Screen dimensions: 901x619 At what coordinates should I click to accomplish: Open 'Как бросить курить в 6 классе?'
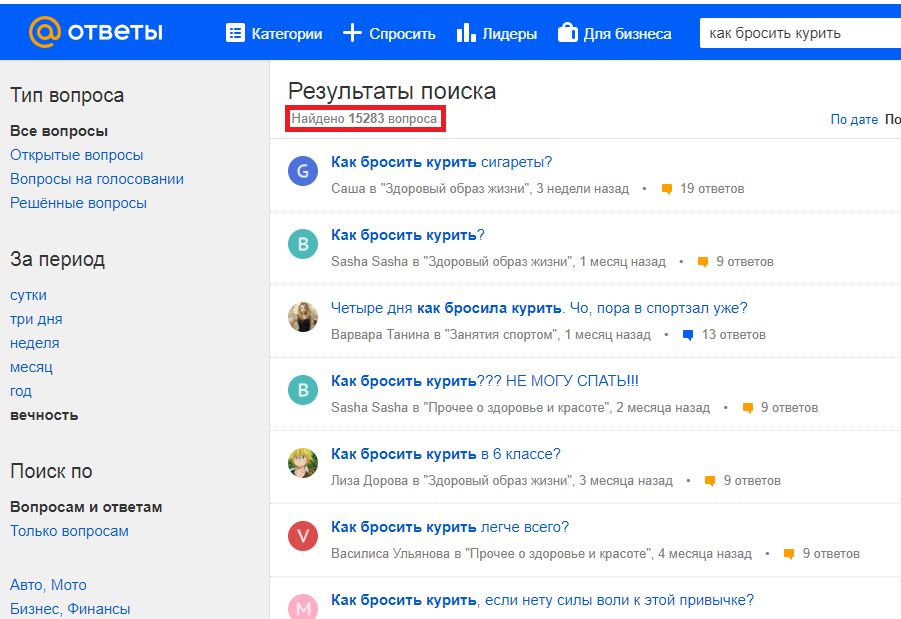coord(445,454)
